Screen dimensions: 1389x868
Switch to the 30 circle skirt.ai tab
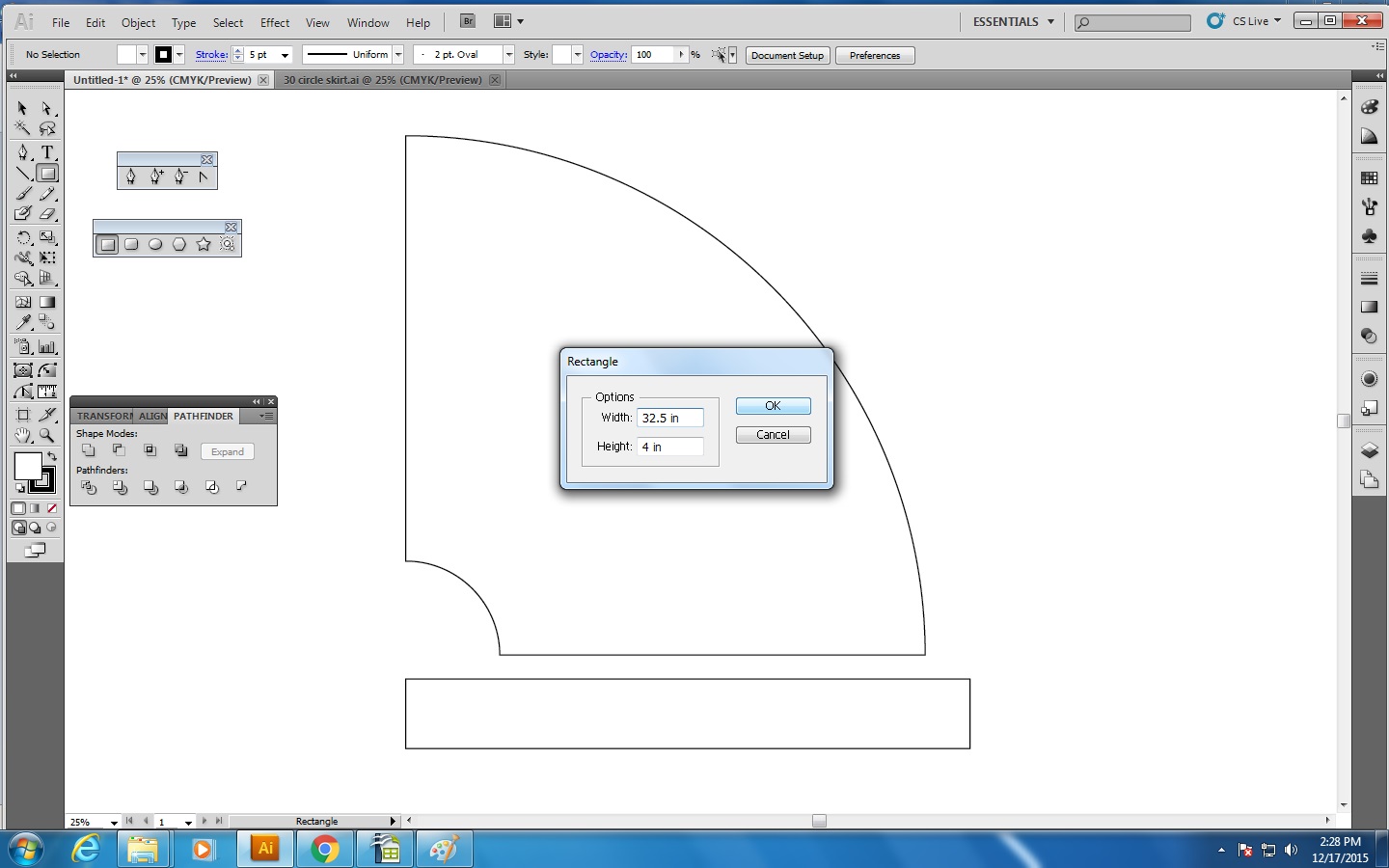382,80
